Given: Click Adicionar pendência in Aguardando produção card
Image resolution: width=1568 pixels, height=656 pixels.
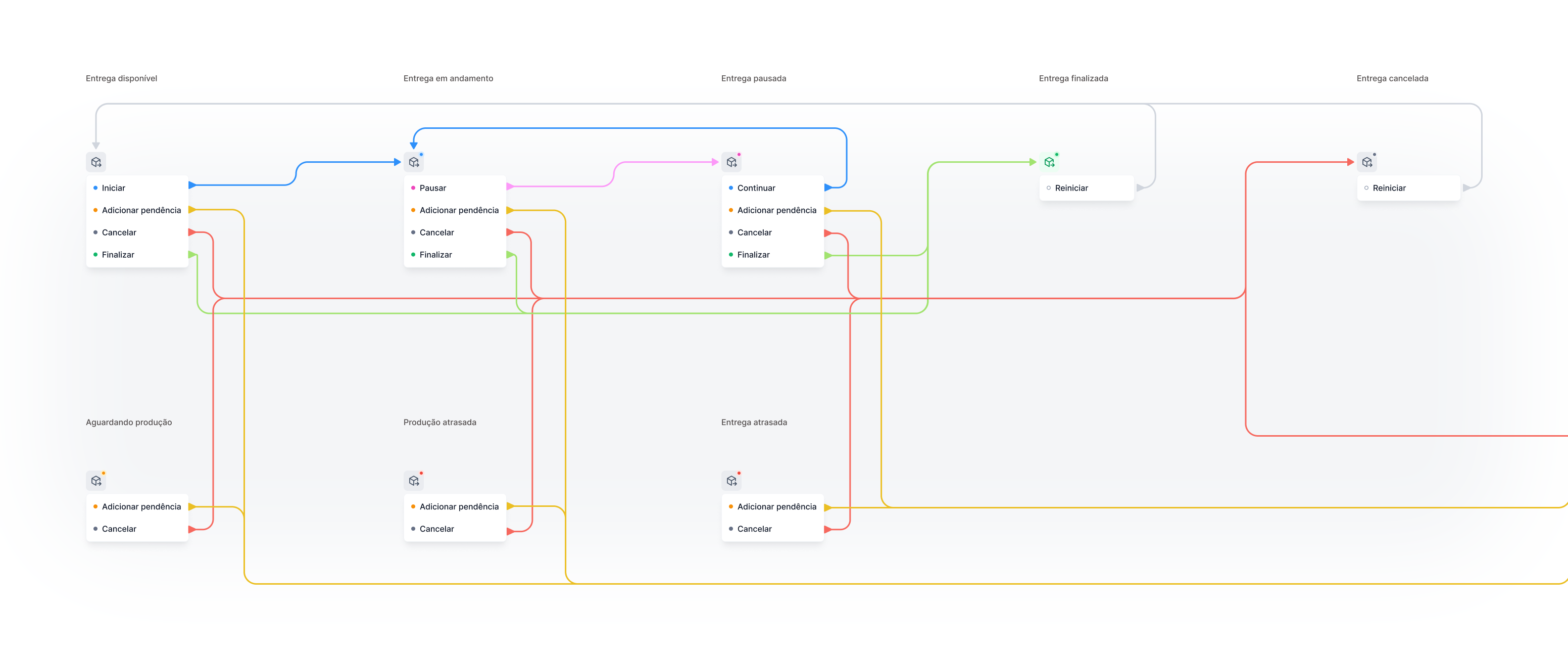Looking at the screenshot, I should (141, 506).
